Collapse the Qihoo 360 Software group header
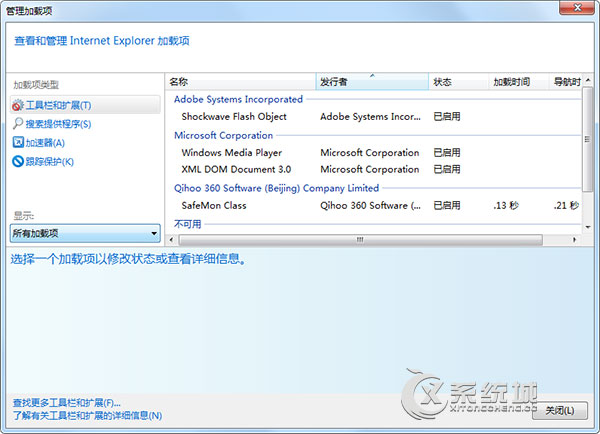The height and width of the screenshot is (434, 600). (x=276, y=188)
